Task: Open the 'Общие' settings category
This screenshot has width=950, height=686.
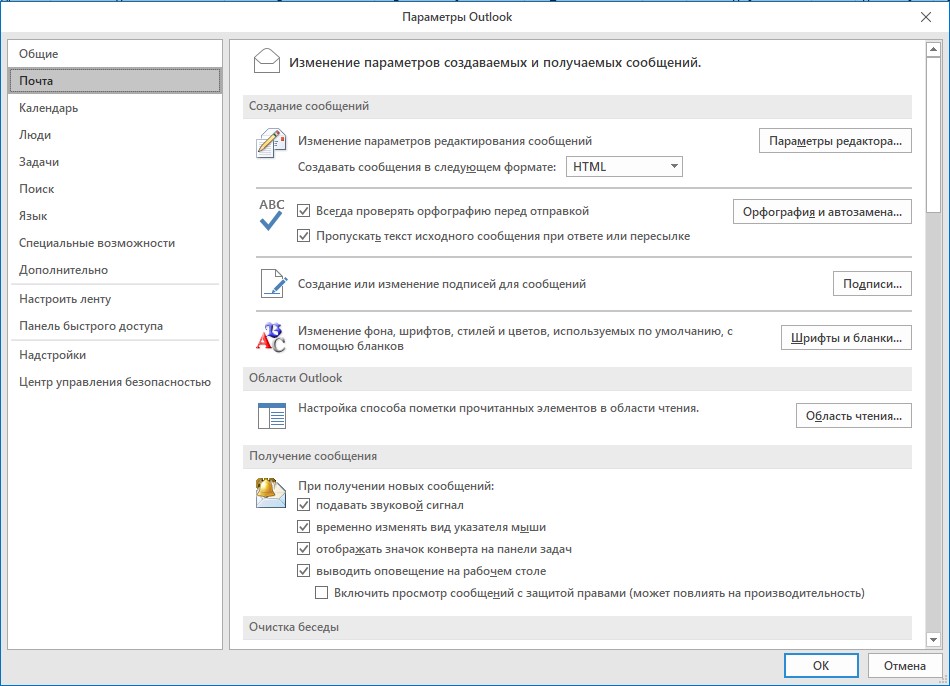Action: (115, 54)
